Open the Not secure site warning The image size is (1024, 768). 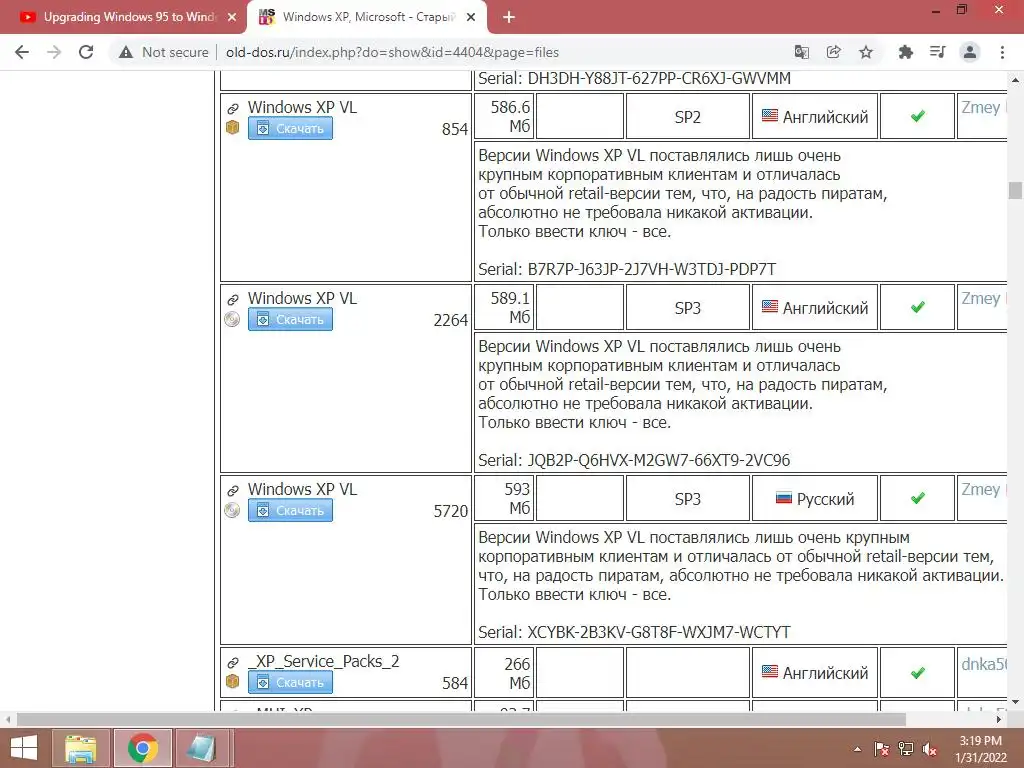pos(163,52)
